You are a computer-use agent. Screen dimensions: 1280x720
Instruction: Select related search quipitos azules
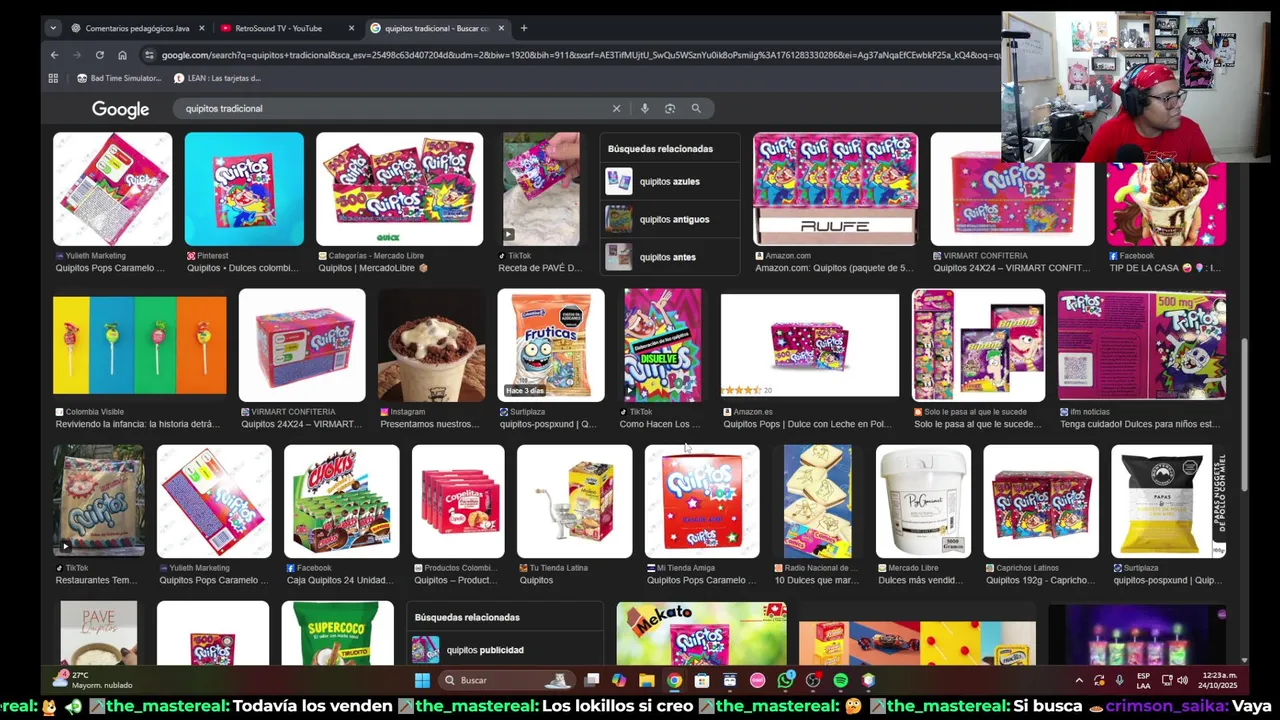[669, 181]
